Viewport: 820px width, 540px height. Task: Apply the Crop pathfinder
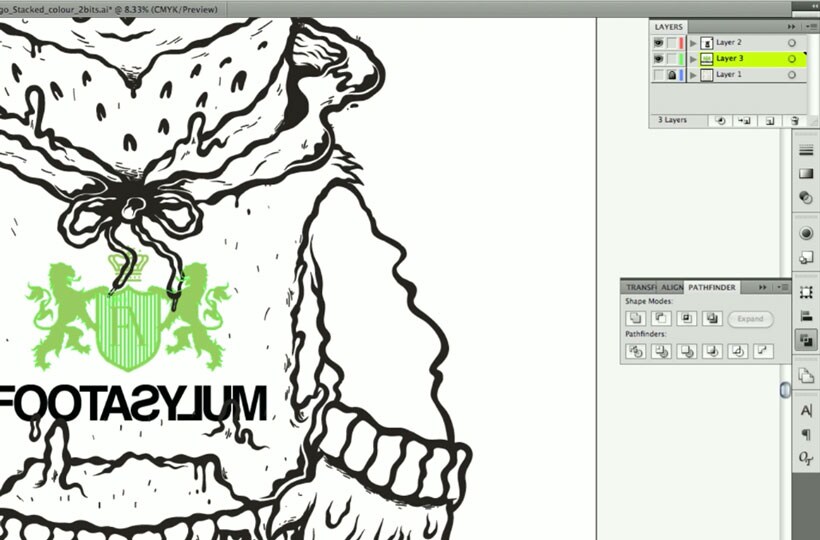[x=712, y=351]
